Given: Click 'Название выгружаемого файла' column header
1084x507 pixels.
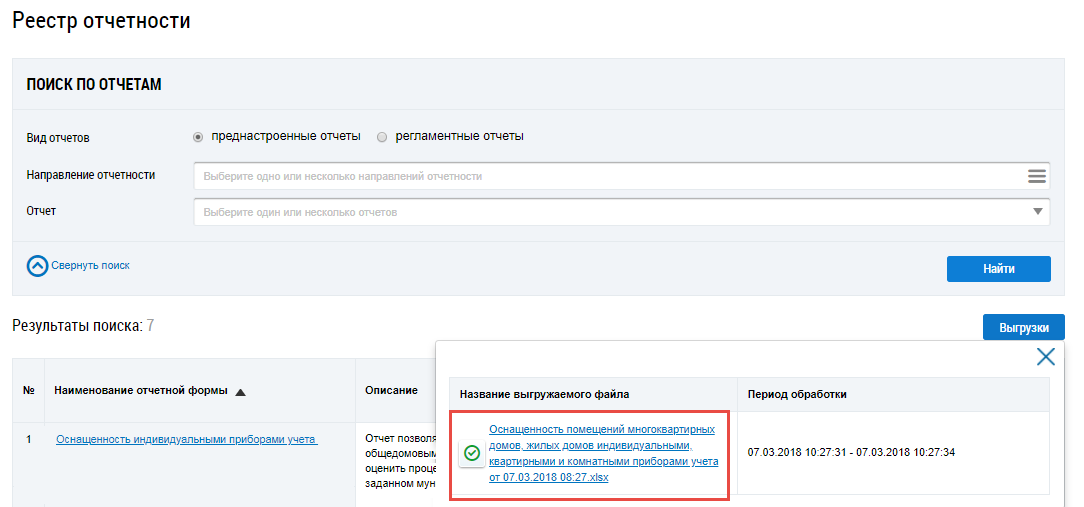Looking at the screenshot, I should (544, 394).
